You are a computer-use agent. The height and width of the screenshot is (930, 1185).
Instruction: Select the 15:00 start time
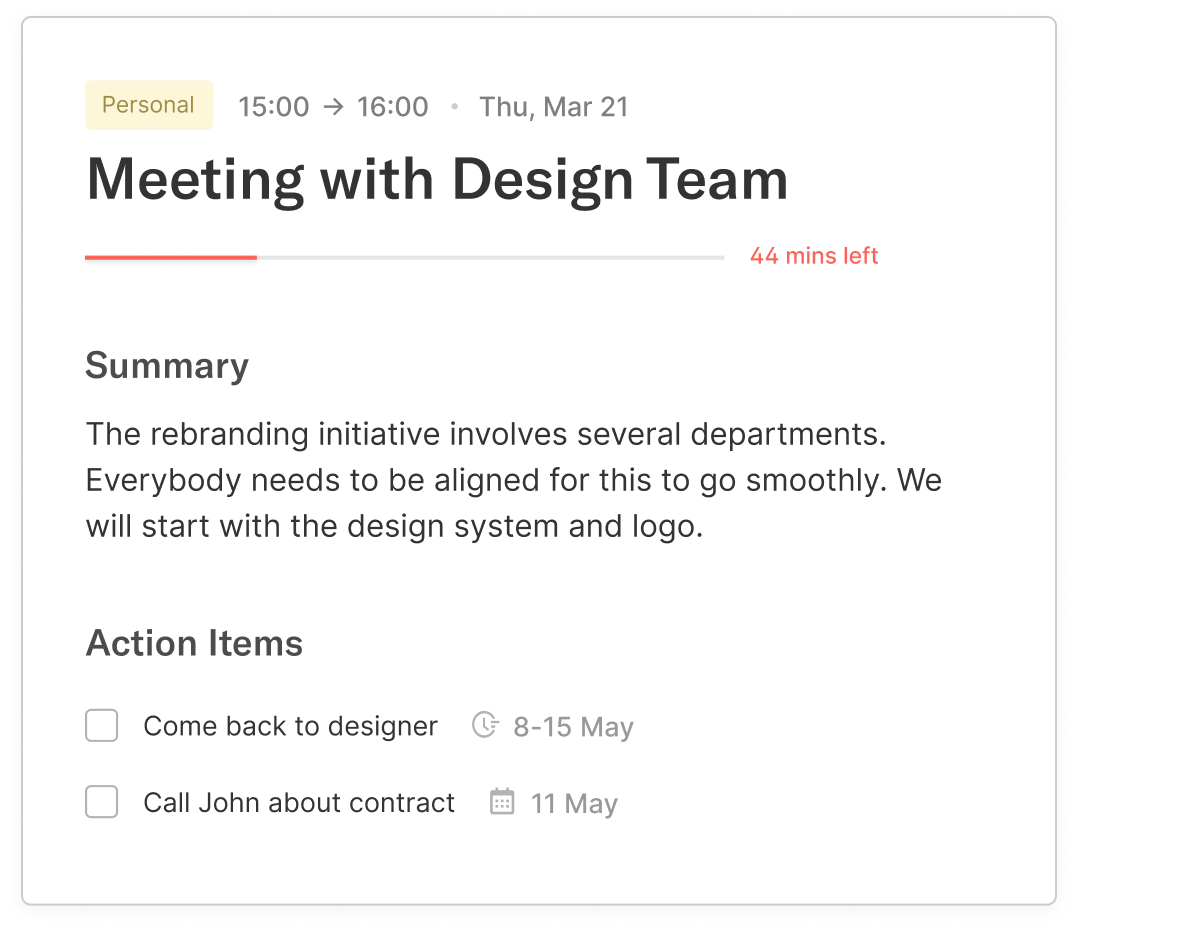[273, 107]
